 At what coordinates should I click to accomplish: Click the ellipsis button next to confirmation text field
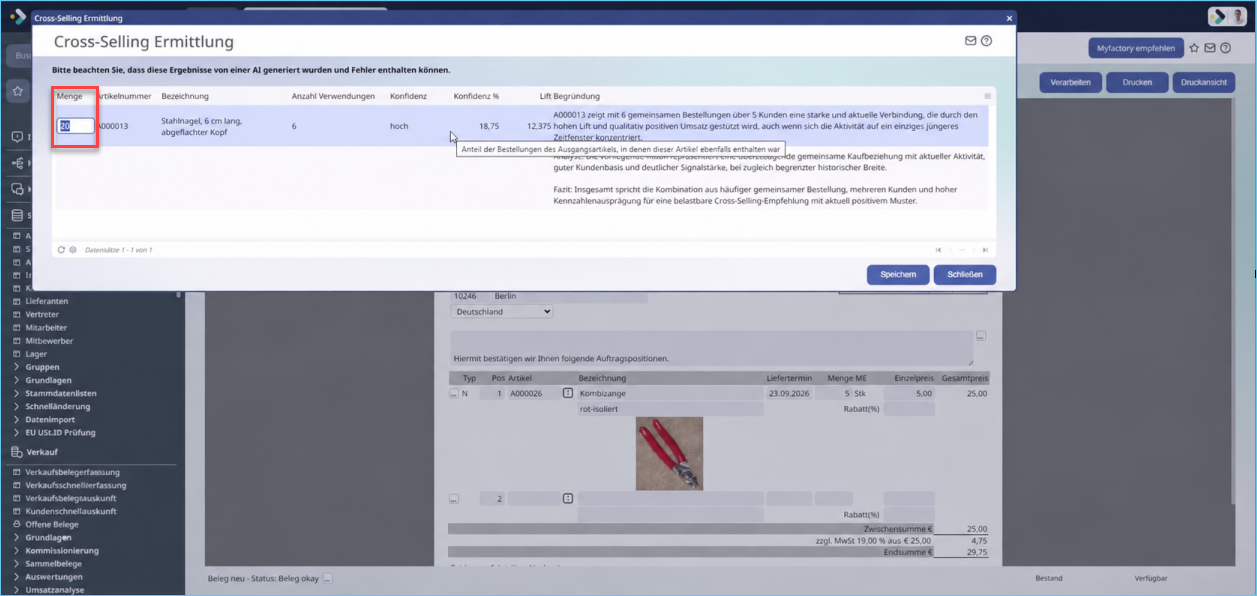coord(981,336)
